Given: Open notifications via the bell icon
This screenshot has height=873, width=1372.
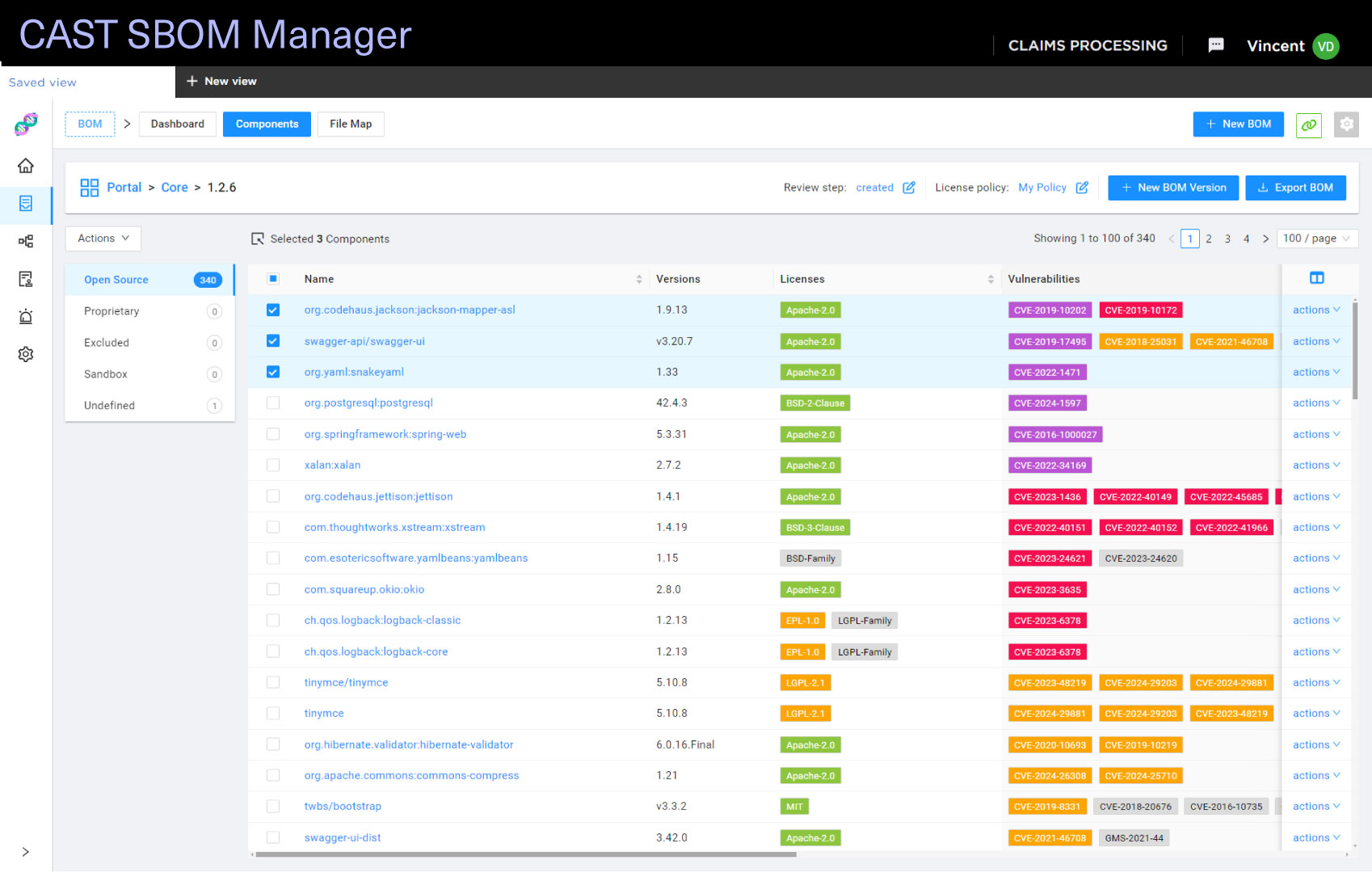Looking at the screenshot, I should (x=25, y=316).
